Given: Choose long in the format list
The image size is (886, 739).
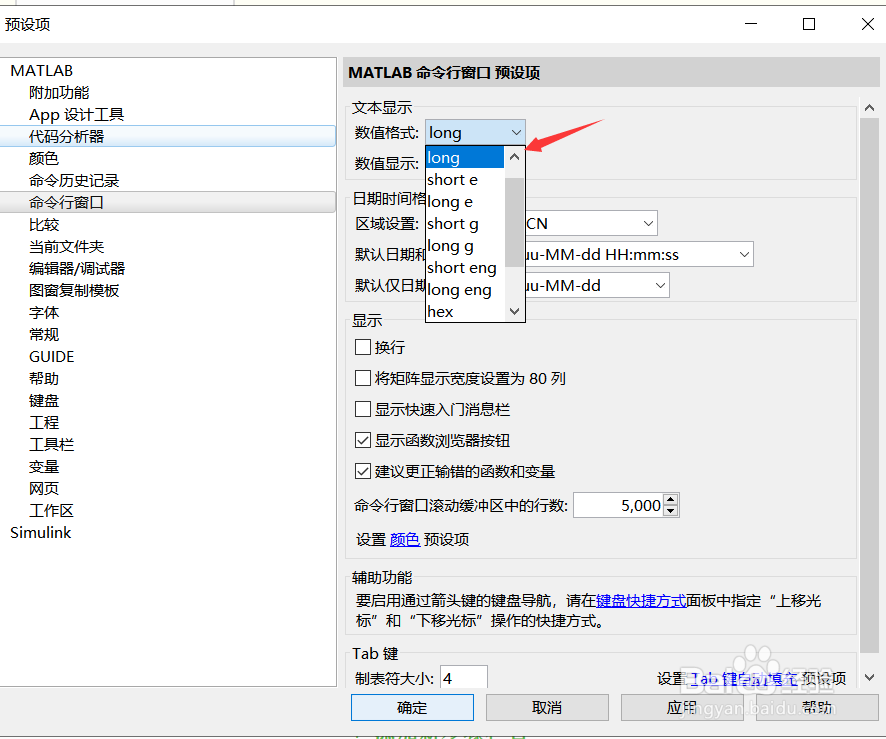Looking at the screenshot, I should pyautogui.click(x=464, y=158).
